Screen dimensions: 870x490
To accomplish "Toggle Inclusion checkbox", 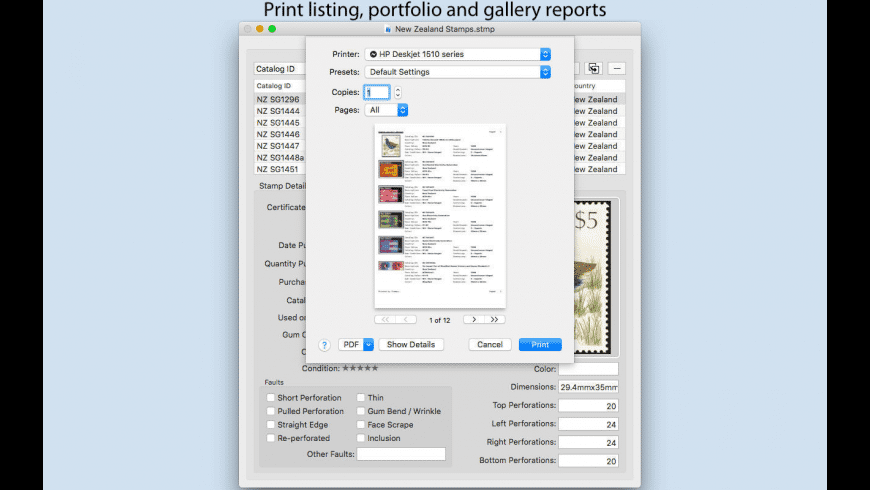I will click(x=361, y=438).
